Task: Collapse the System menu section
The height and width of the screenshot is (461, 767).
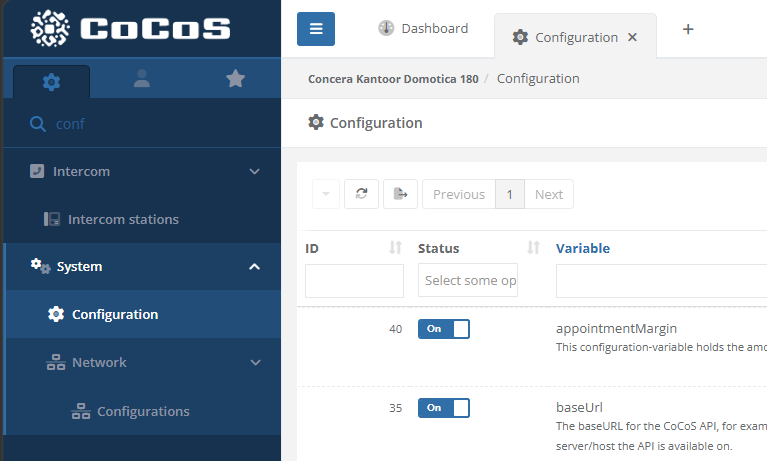Action: 254,267
